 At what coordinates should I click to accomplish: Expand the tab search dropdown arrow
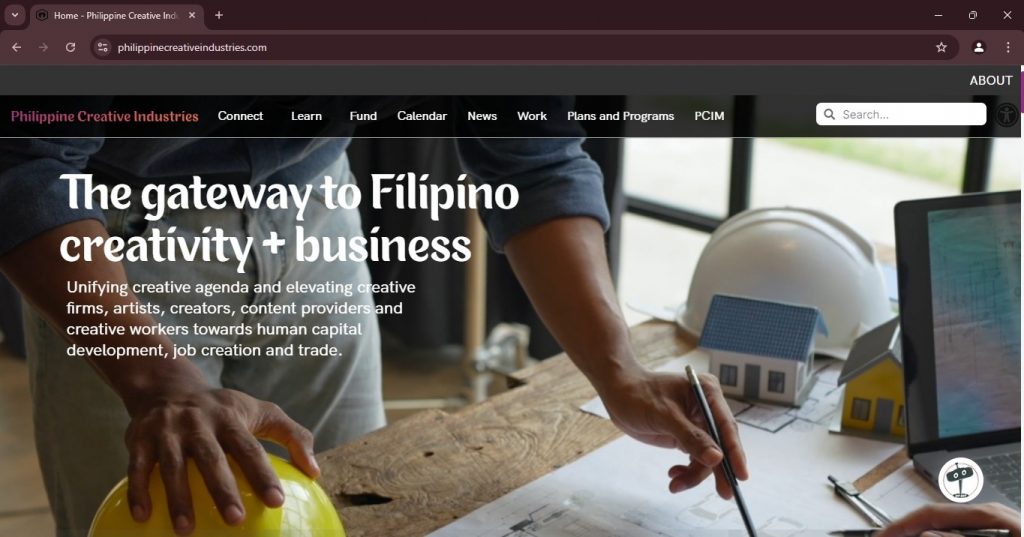click(14, 15)
